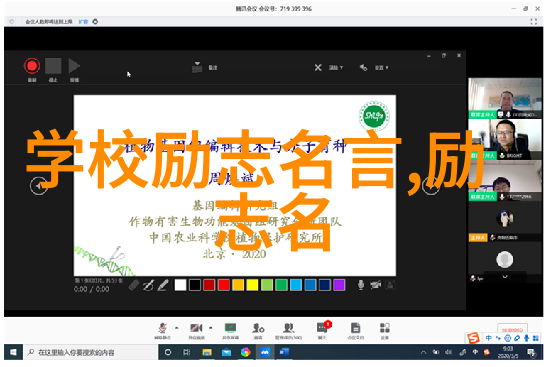This screenshot has width=550, height=367.
Task: Expand the audio options arrow beside microphone
Action: [176, 328]
